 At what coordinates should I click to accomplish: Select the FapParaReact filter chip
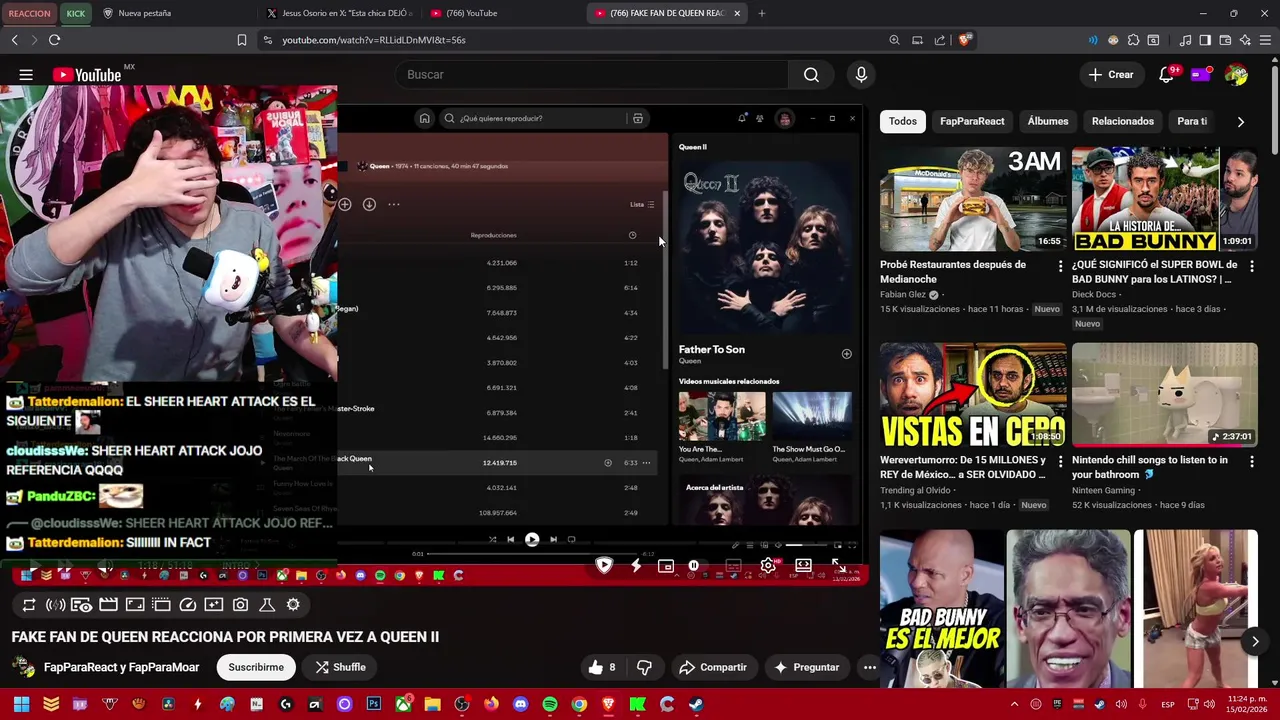[x=972, y=121]
